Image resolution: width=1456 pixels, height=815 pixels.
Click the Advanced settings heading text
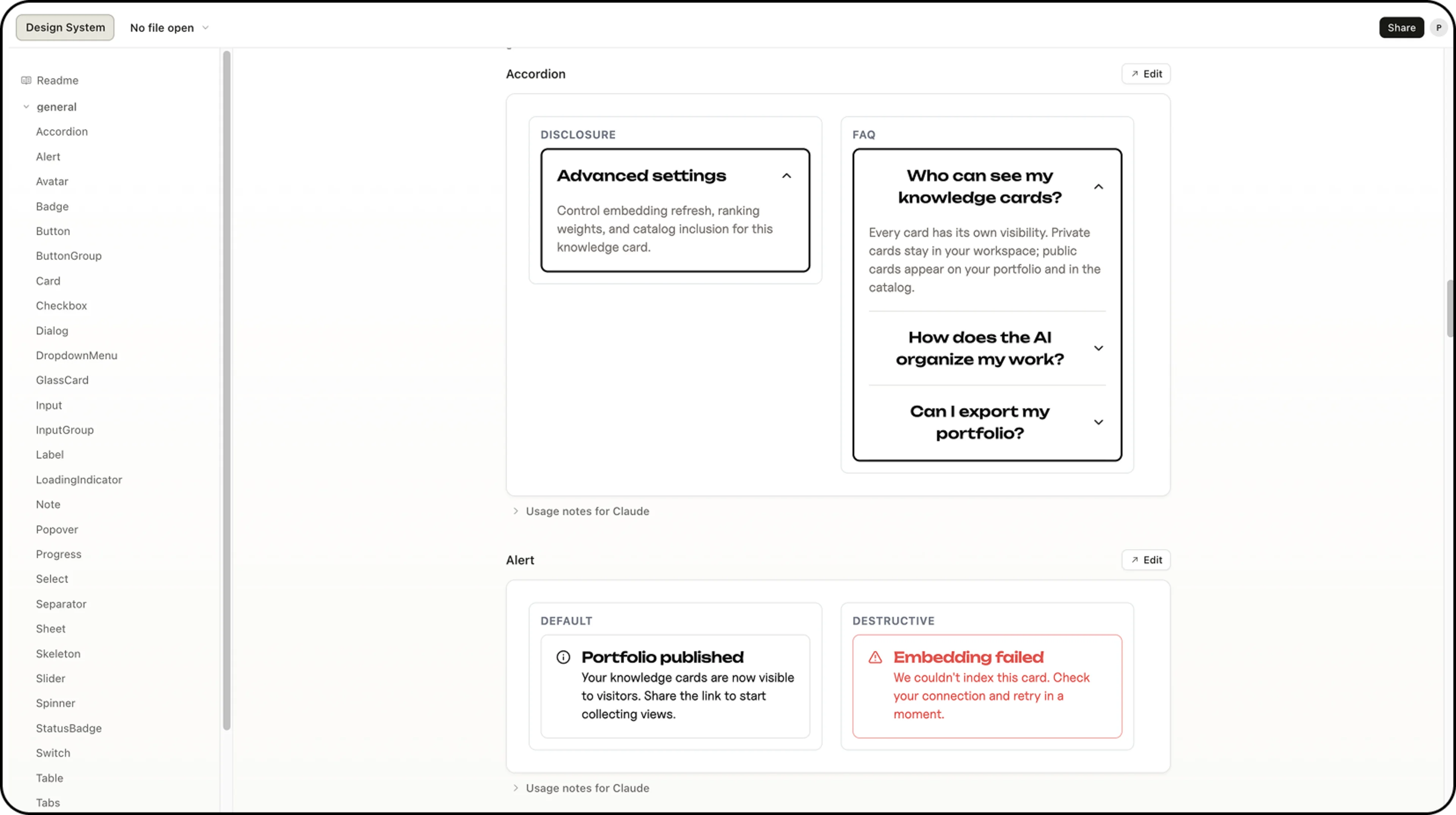642,176
